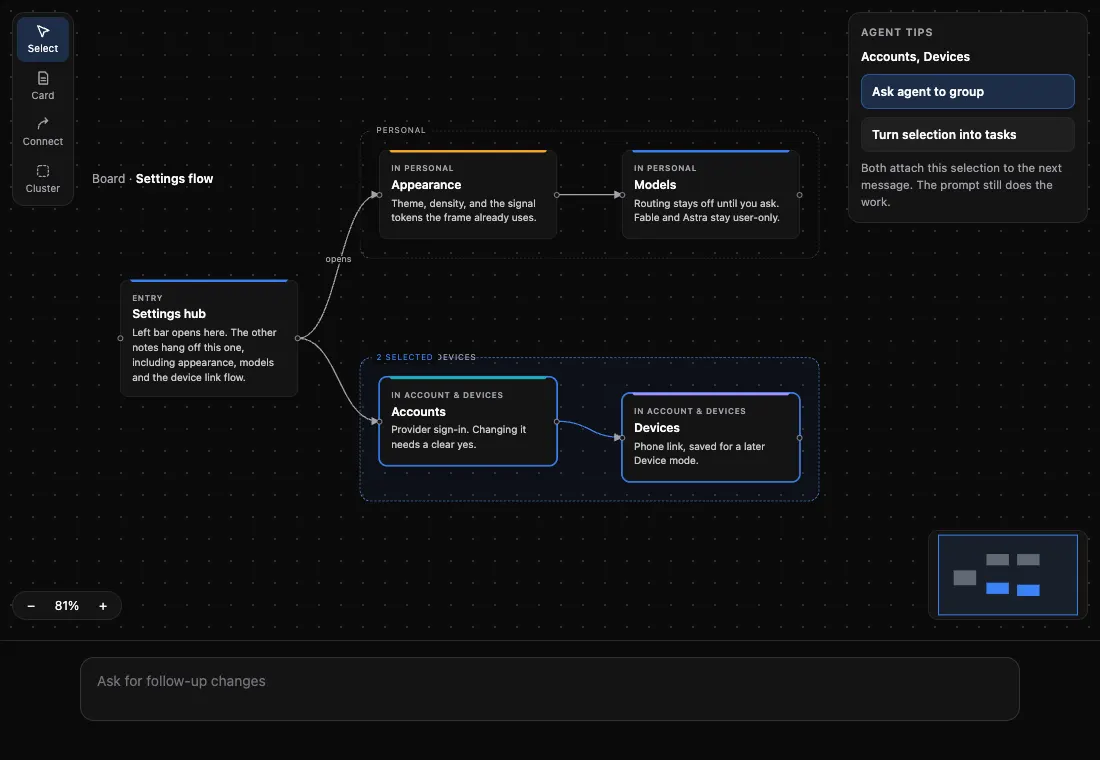This screenshot has width=1100, height=760.
Task: Select the Appearance card
Action: pyautogui.click(x=468, y=194)
